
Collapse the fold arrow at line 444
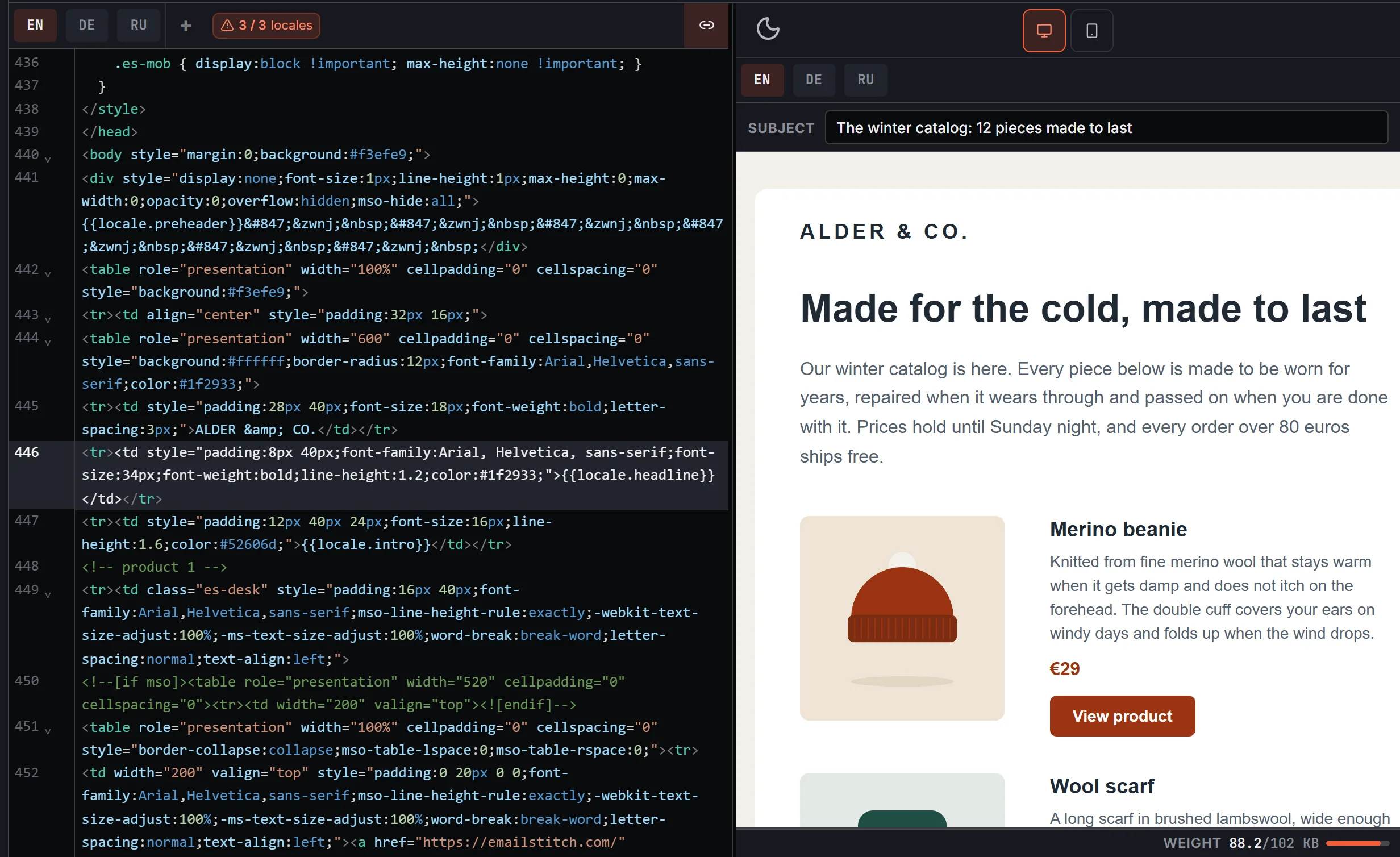[x=48, y=343]
